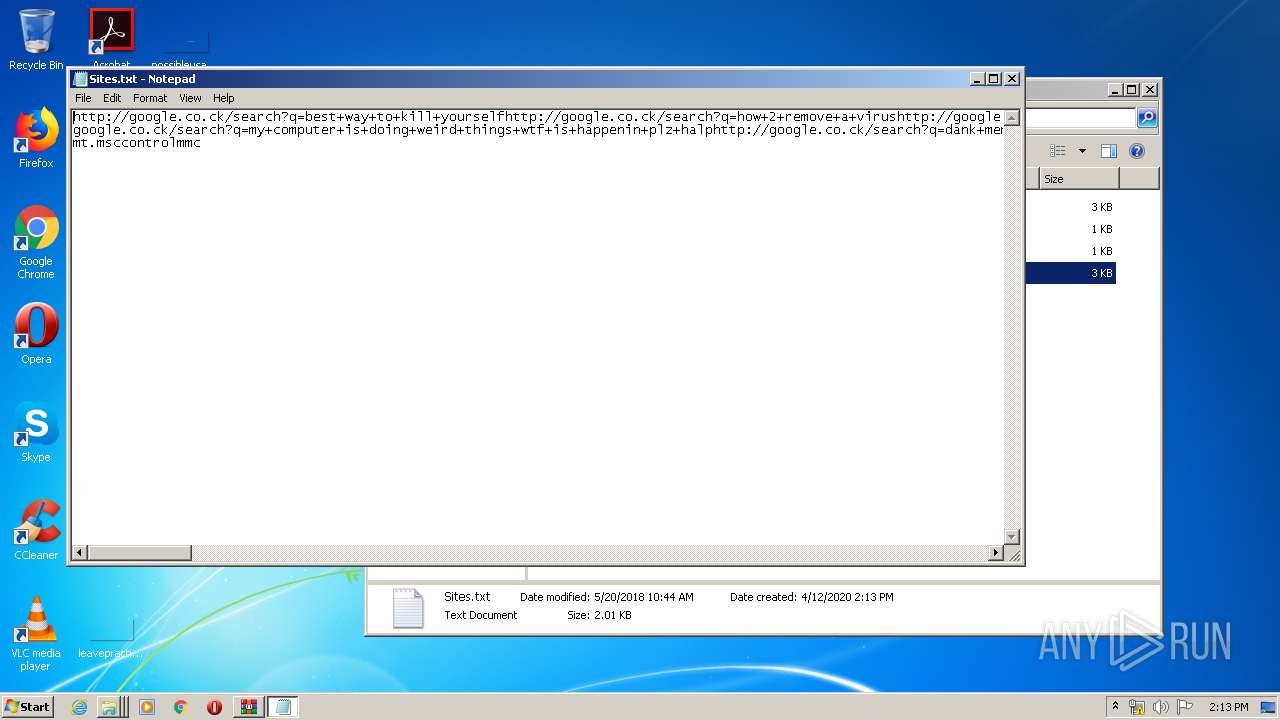
Task: Open the Notepad View menu
Action: pos(190,98)
